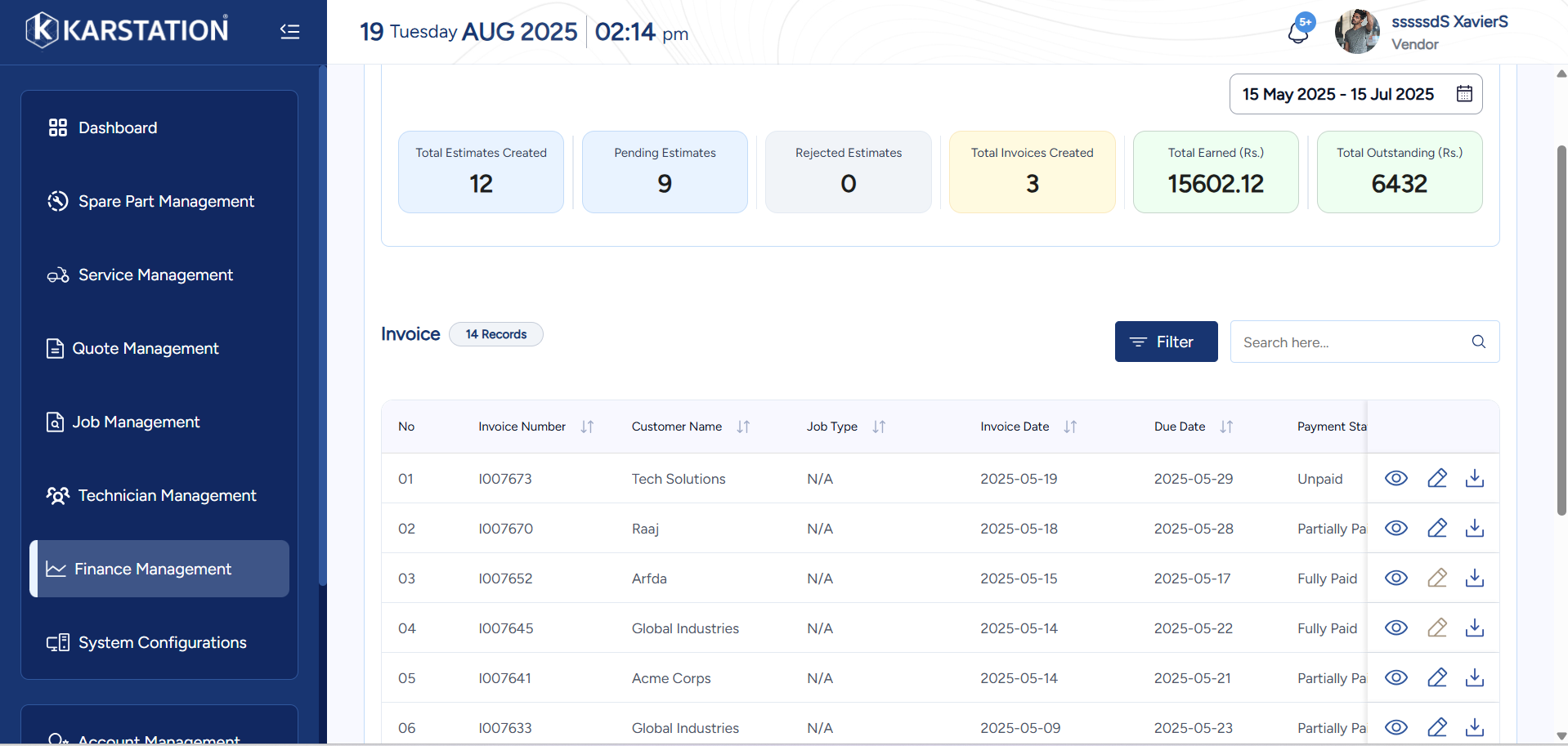This screenshot has width=1568, height=746.
Task: Collapse the sidebar with the menu toggle icon
Action: tap(289, 32)
